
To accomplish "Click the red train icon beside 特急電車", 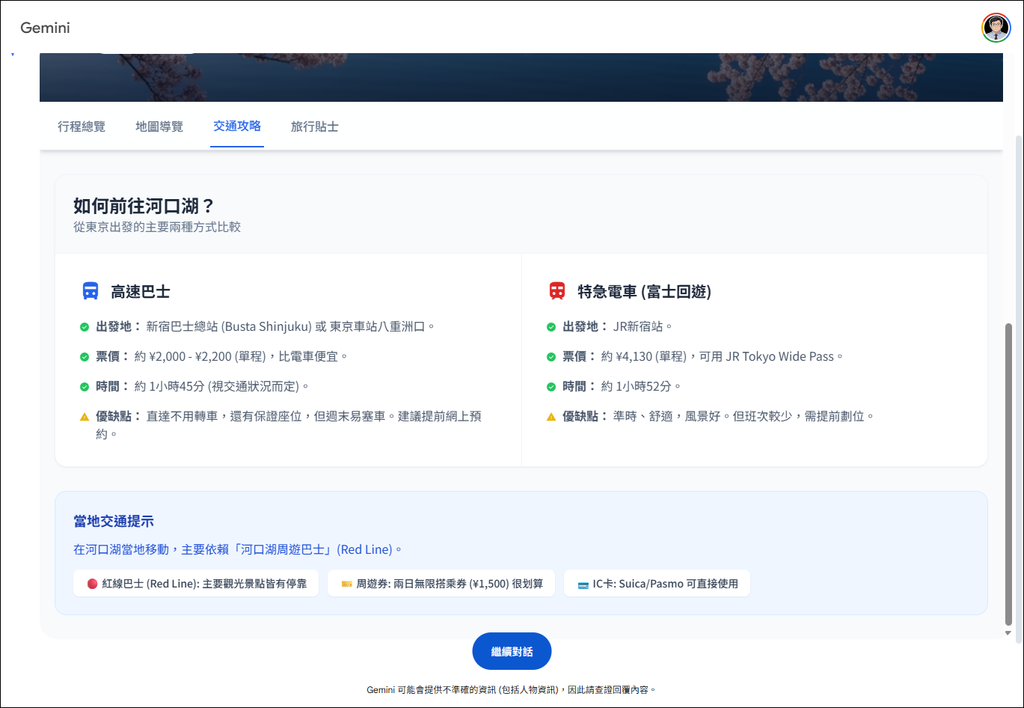I will [557, 289].
